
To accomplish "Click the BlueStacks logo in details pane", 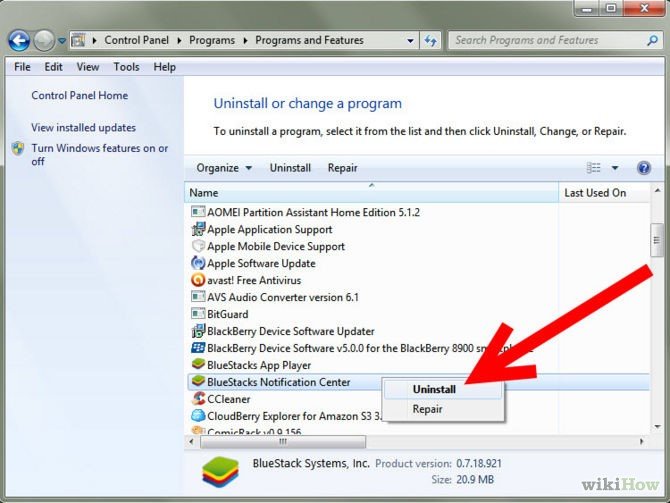I will click(x=220, y=472).
